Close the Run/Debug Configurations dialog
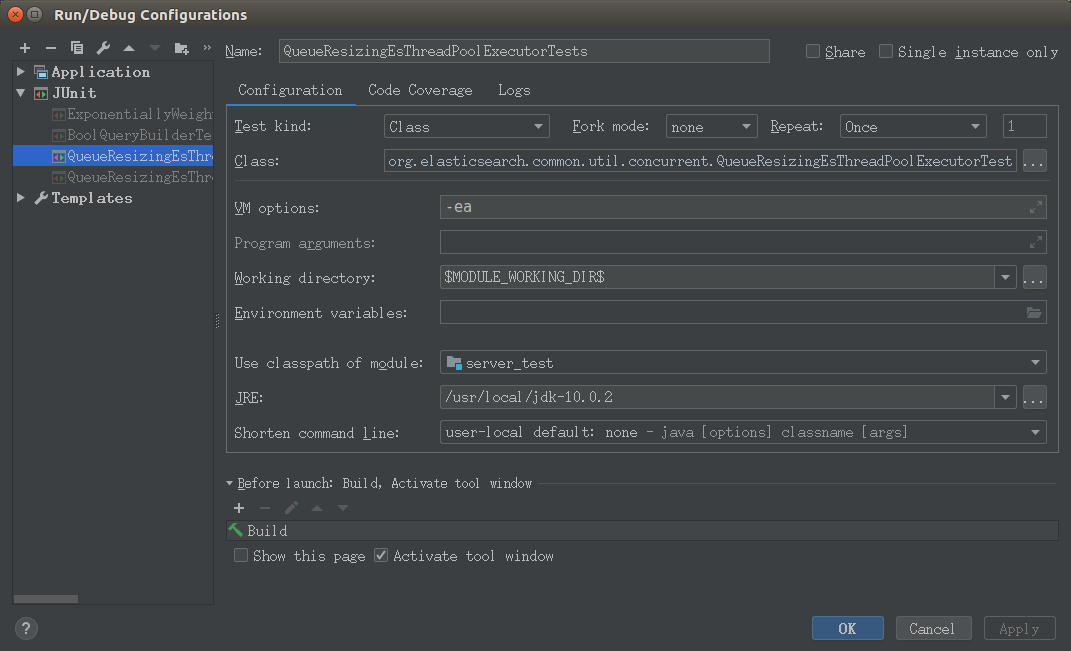1071x651 pixels. point(15,14)
